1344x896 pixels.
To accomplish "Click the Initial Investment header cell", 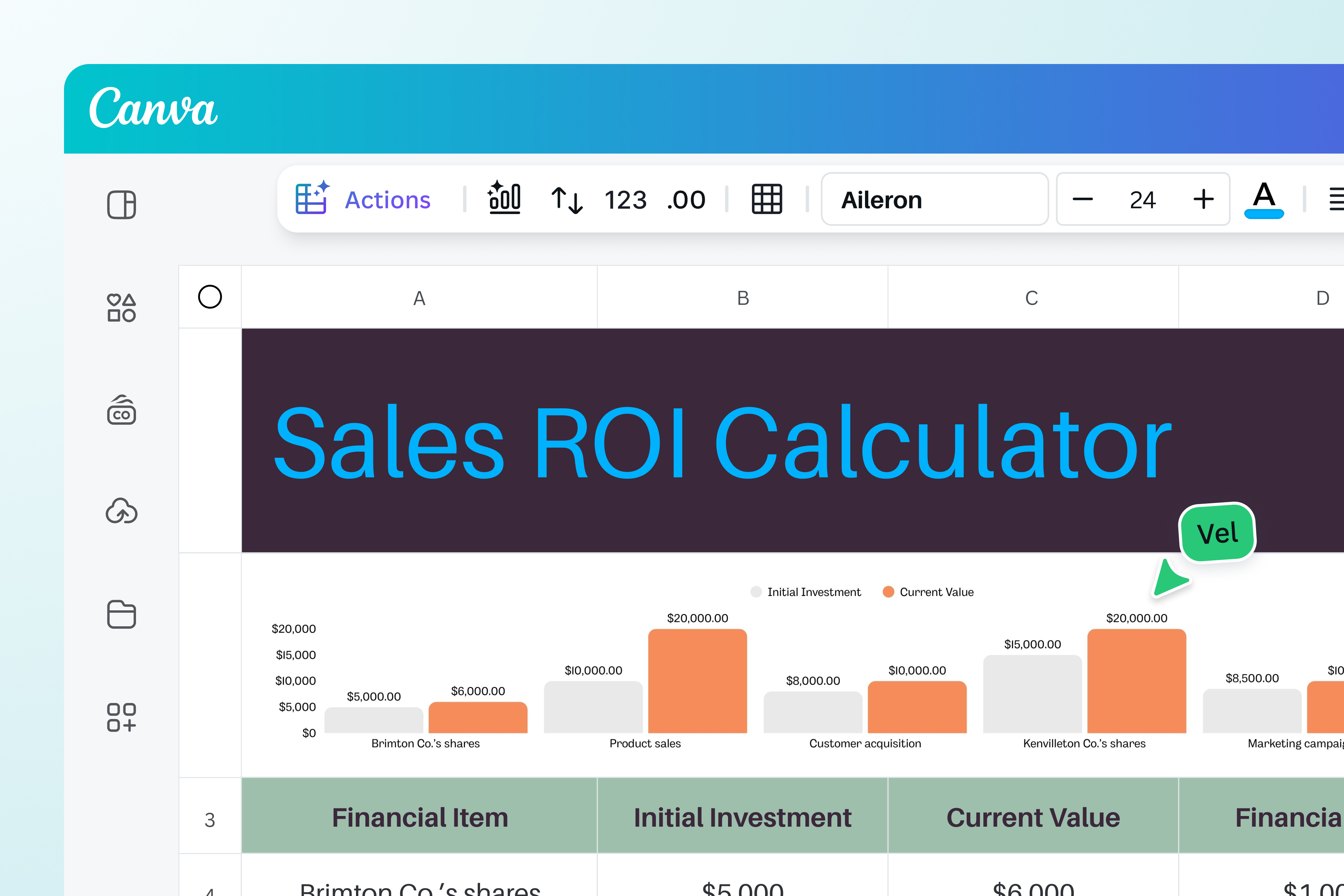I will tap(742, 816).
